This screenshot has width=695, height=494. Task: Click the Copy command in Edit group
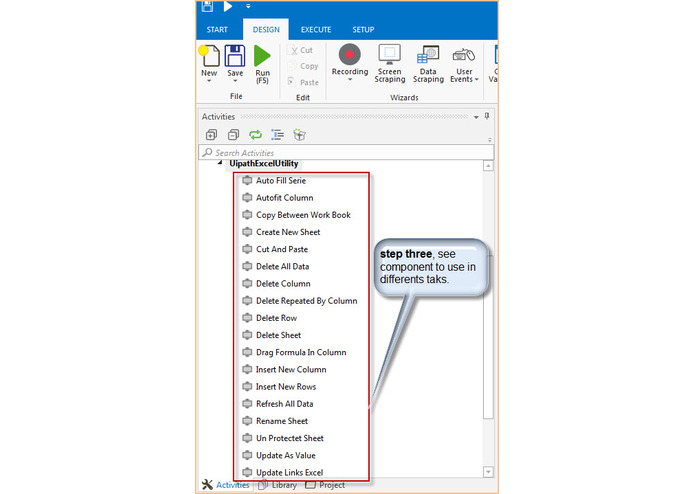pyautogui.click(x=304, y=66)
